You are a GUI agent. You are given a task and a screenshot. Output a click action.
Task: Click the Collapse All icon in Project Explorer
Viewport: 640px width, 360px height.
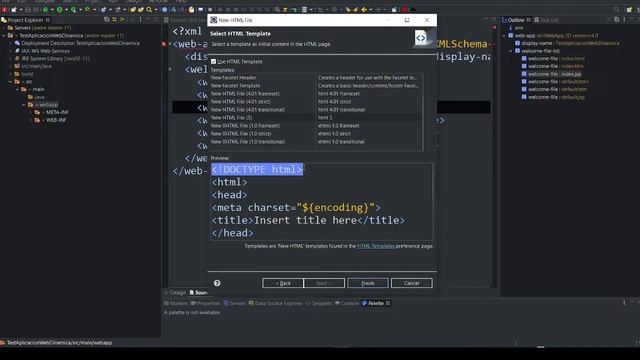click(x=107, y=20)
